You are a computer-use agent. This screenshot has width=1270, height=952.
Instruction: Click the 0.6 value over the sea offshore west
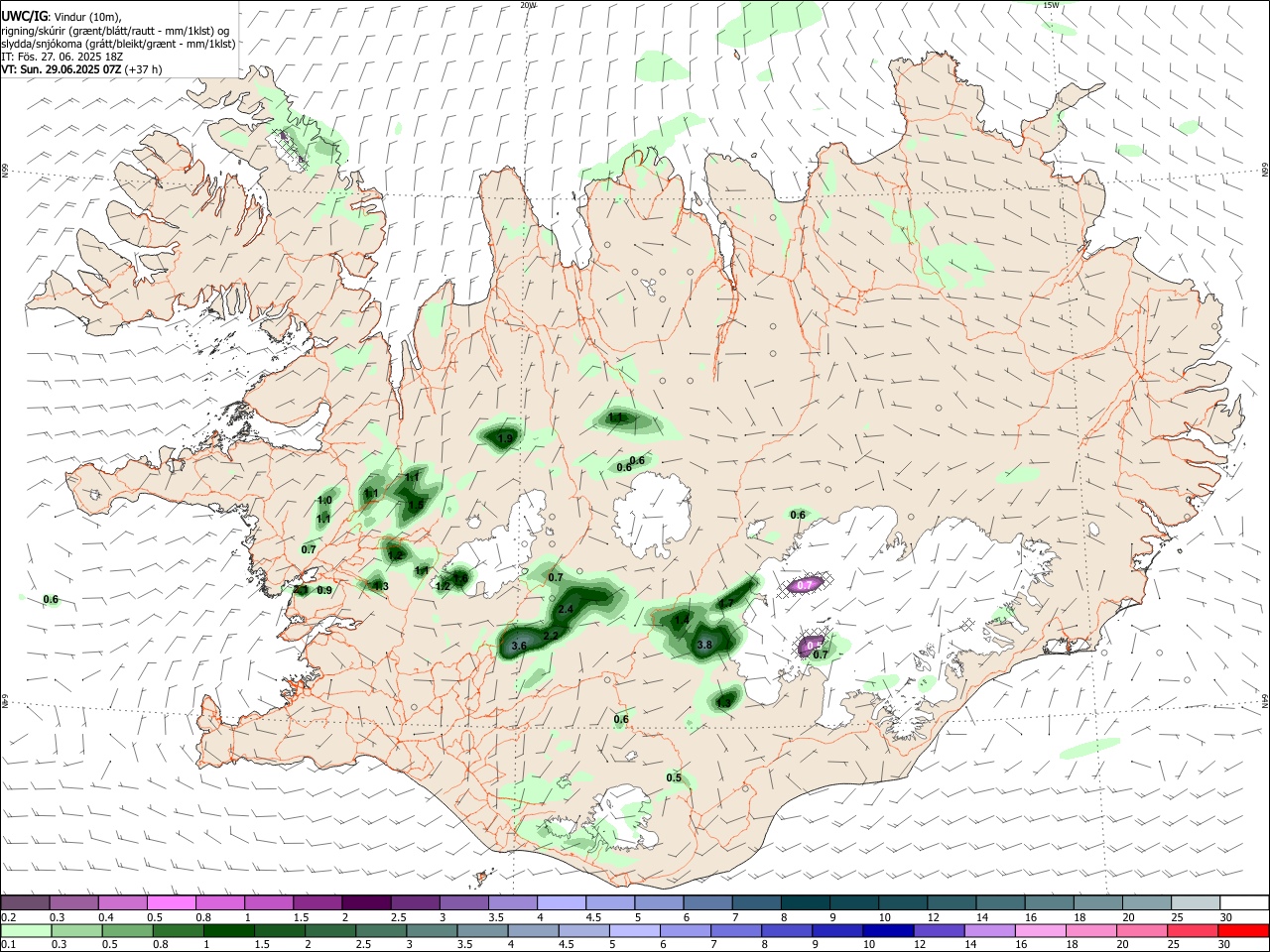tap(52, 599)
